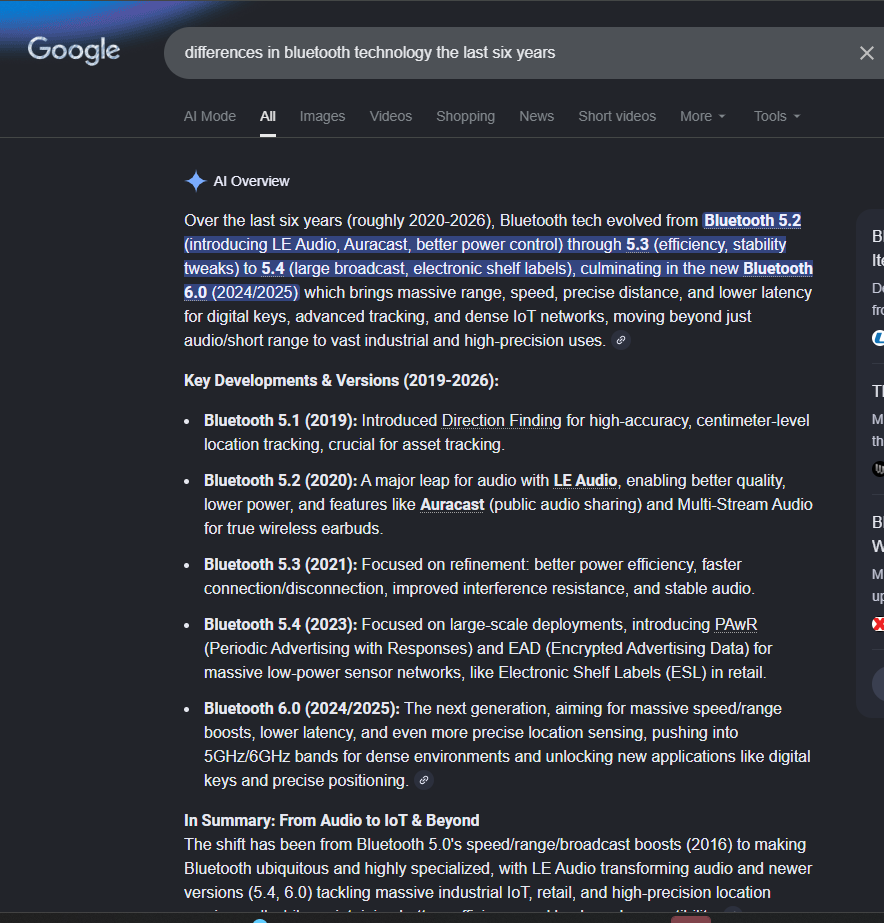Open the Shopping tab
The width and height of the screenshot is (884, 923).
click(466, 116)
